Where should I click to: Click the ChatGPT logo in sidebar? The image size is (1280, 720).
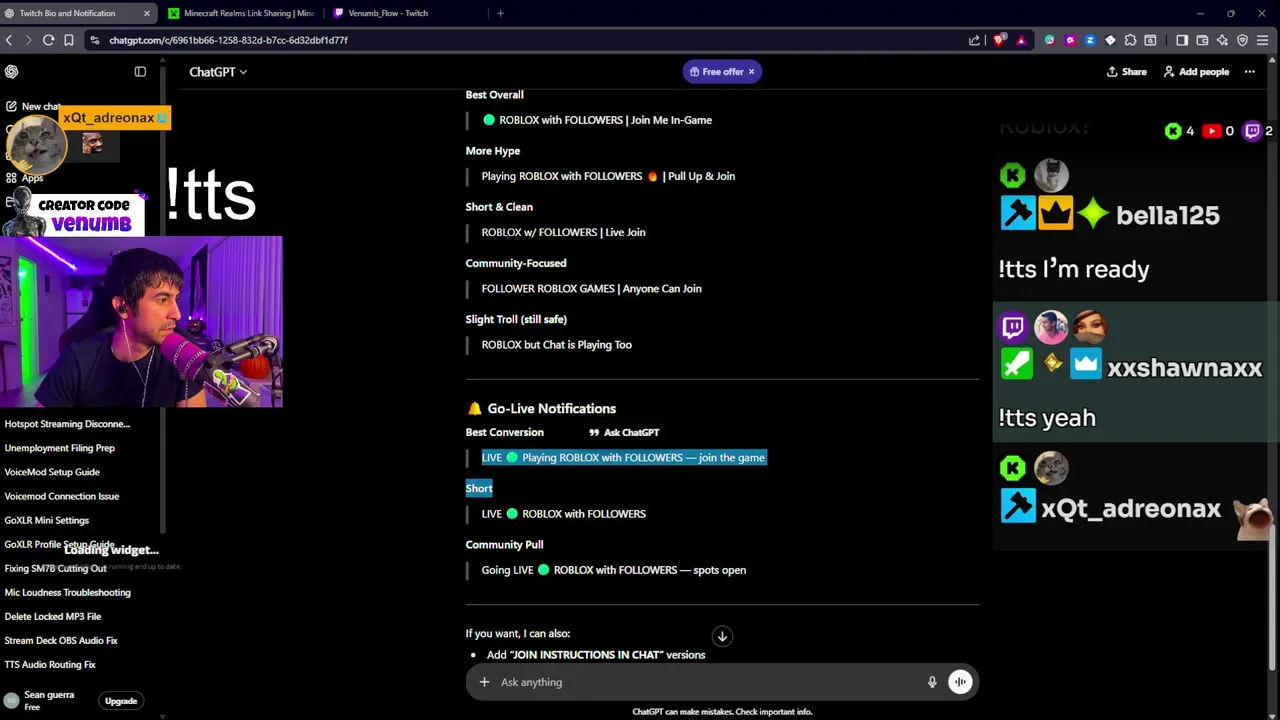tap(12, 72)
